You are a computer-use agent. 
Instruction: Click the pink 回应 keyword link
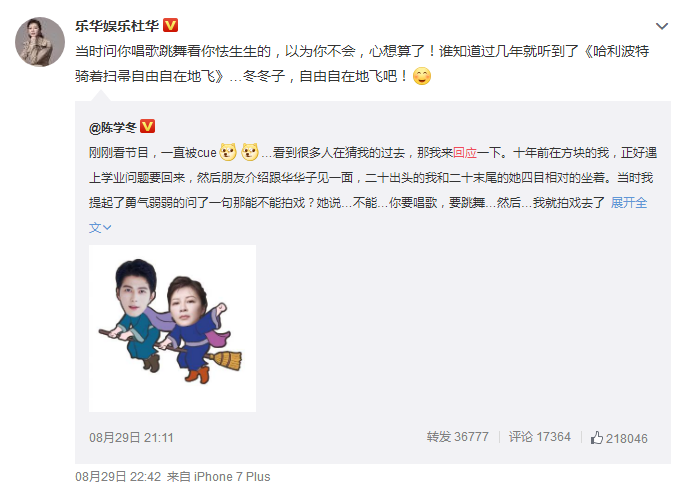pyautogui.click(x=465, y=153)
